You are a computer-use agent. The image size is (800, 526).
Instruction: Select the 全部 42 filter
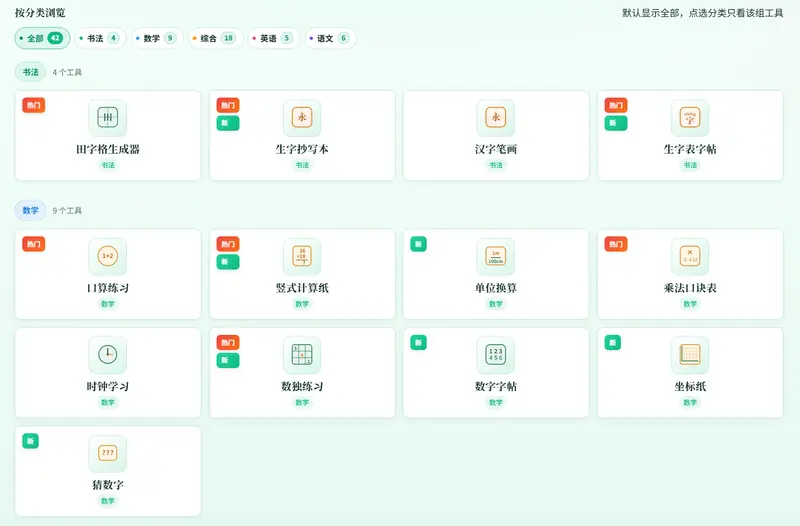[x=42, y=38]
